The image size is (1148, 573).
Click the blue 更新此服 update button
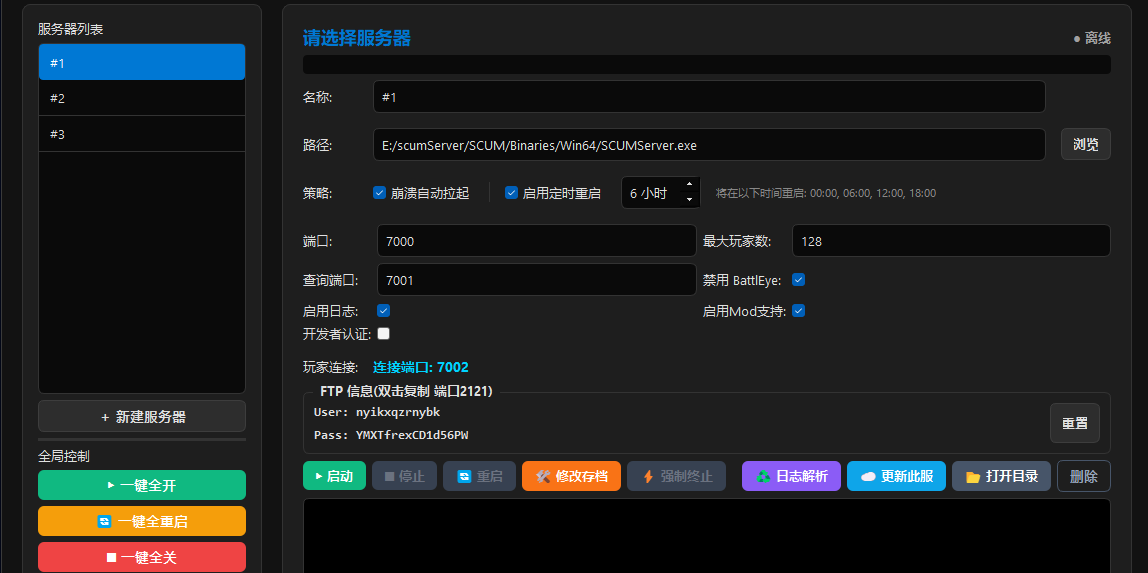[x=896, y=476]
